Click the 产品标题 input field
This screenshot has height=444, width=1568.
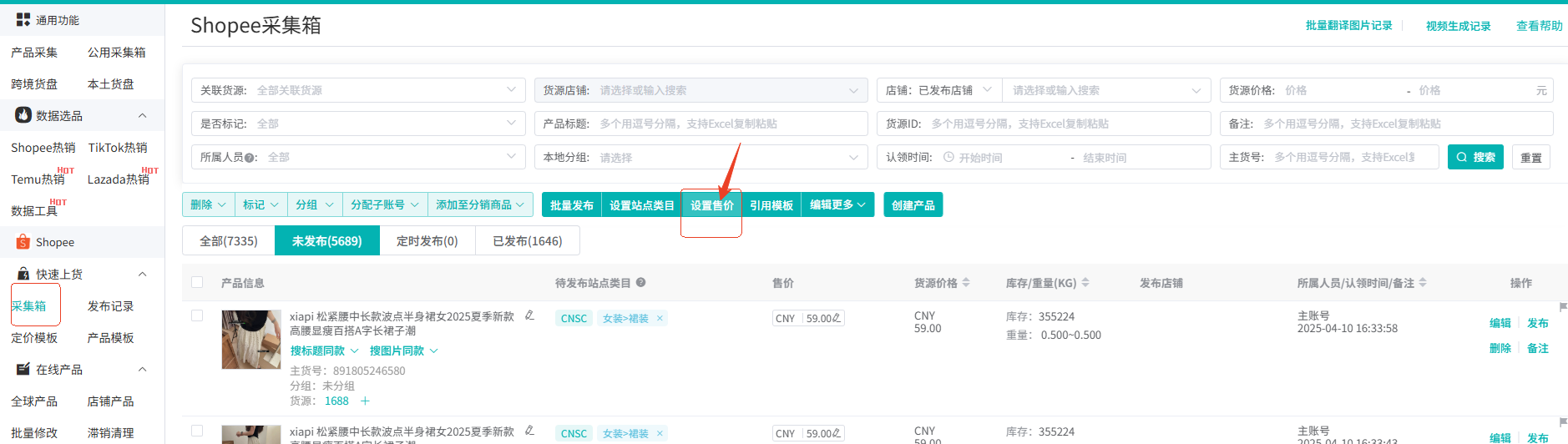pyautogui.click(x=701, y=124)
